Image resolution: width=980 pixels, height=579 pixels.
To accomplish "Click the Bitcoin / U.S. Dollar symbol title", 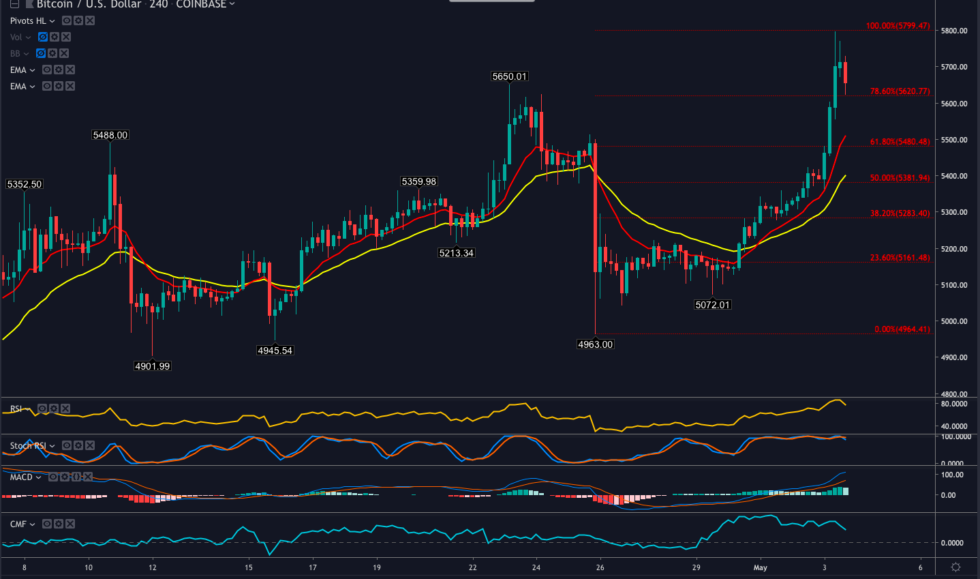I will pyautogui.click(x=89, y=5).
